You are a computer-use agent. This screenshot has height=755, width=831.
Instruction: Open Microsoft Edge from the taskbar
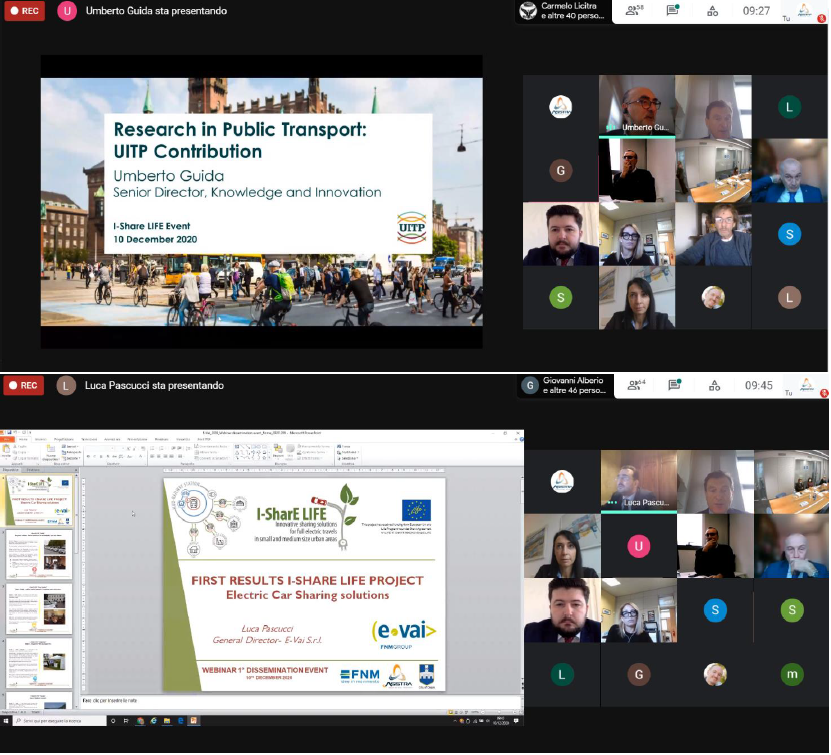point(180,721)
